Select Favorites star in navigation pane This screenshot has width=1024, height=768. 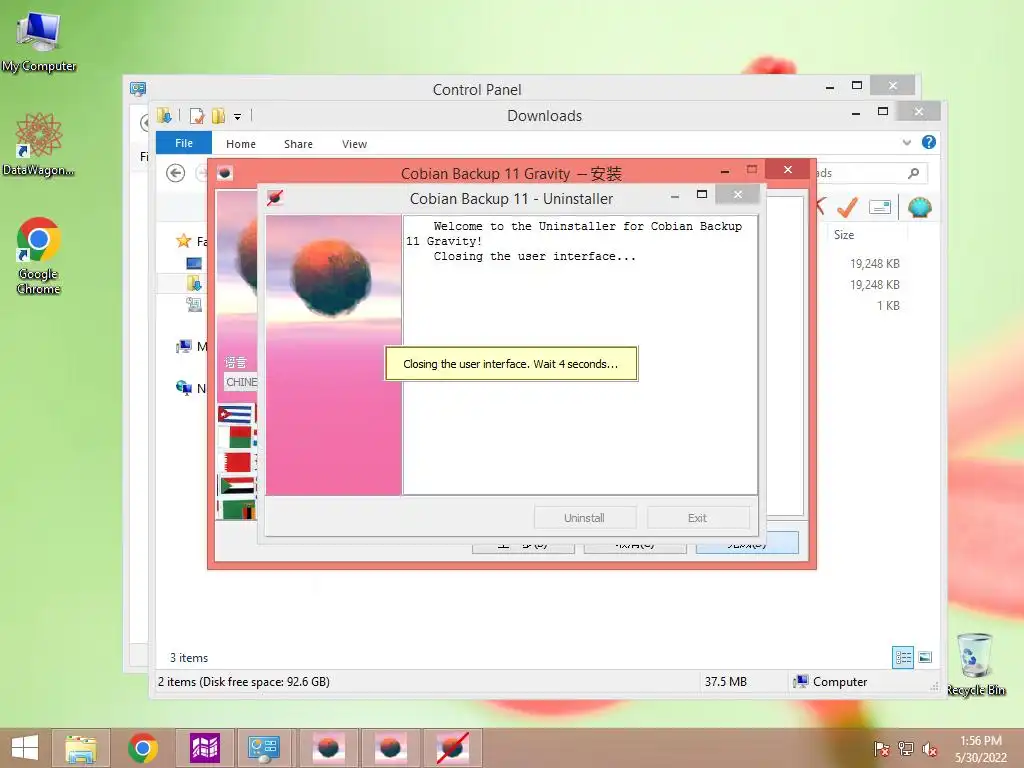coord(184,241)
